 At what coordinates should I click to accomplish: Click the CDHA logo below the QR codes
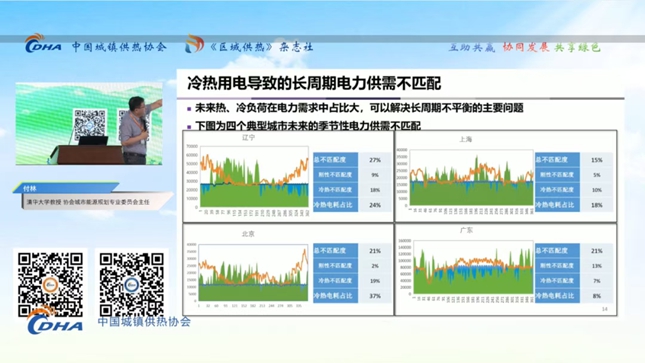55,321
